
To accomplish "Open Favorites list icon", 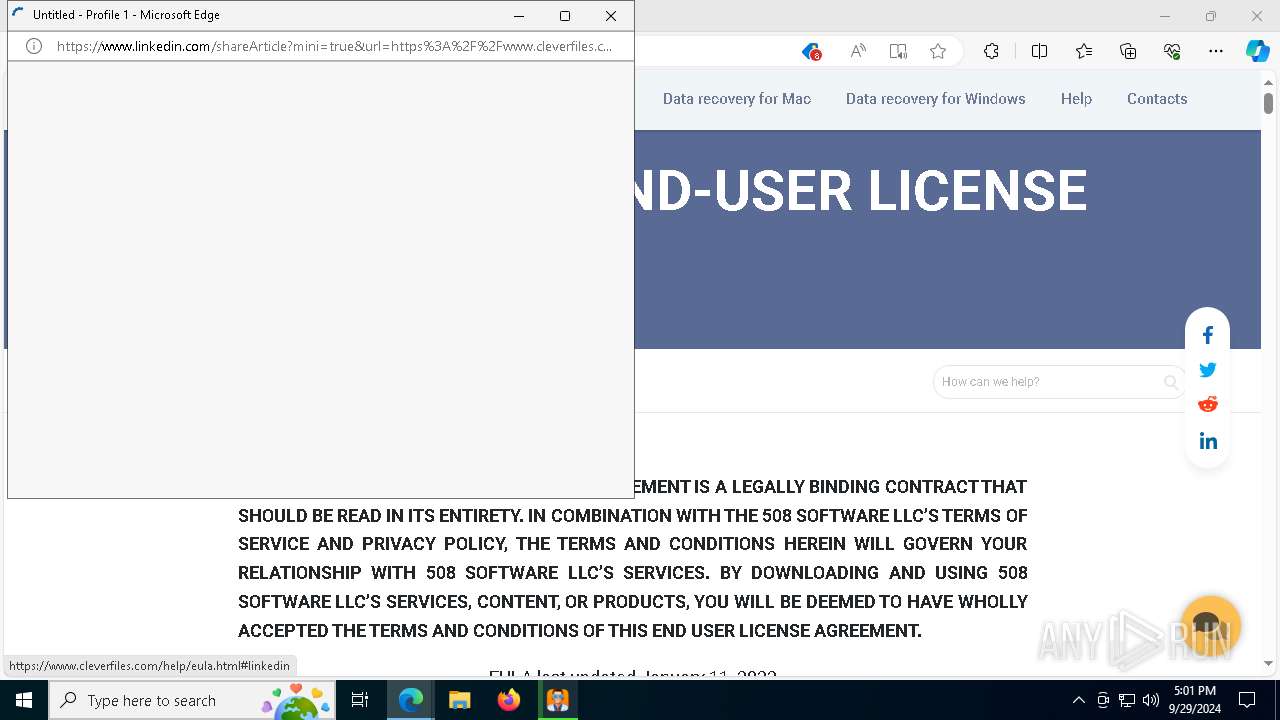I will point(1084,52).
